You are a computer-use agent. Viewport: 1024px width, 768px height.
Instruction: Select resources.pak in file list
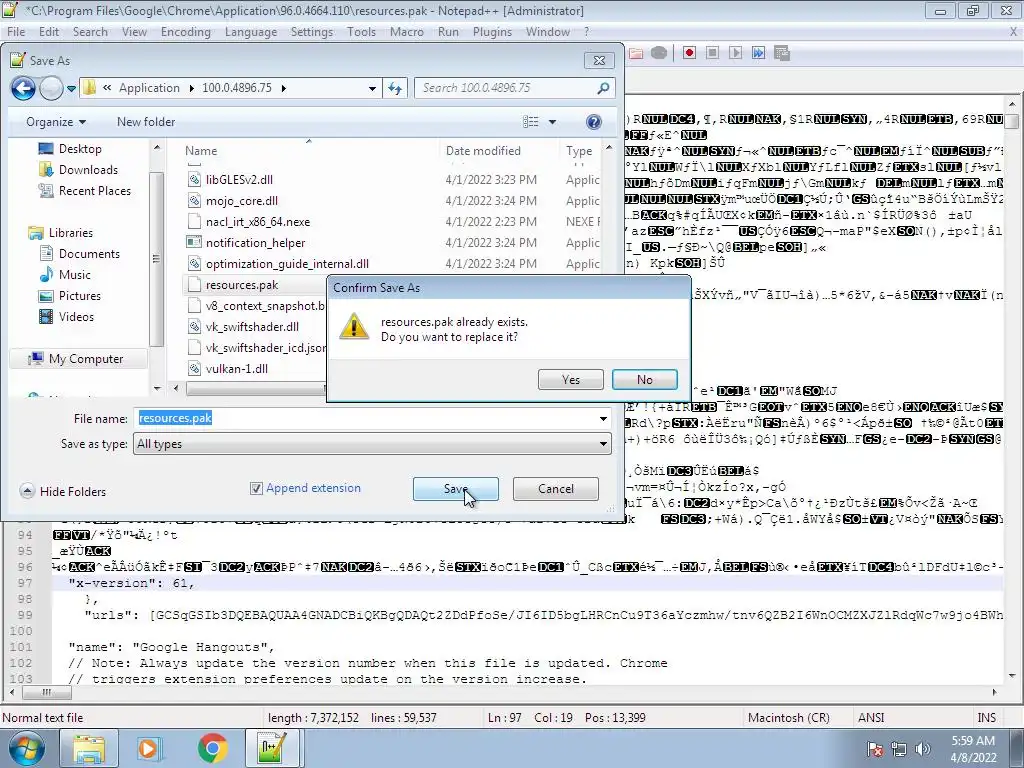(242, 285)
